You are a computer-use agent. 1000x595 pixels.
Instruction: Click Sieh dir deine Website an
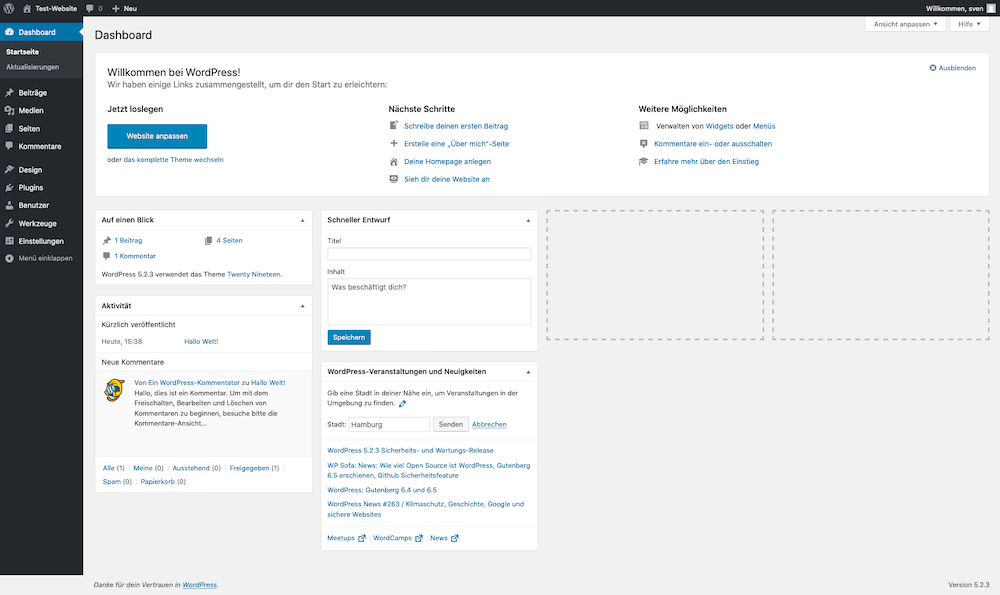[446, 179]
